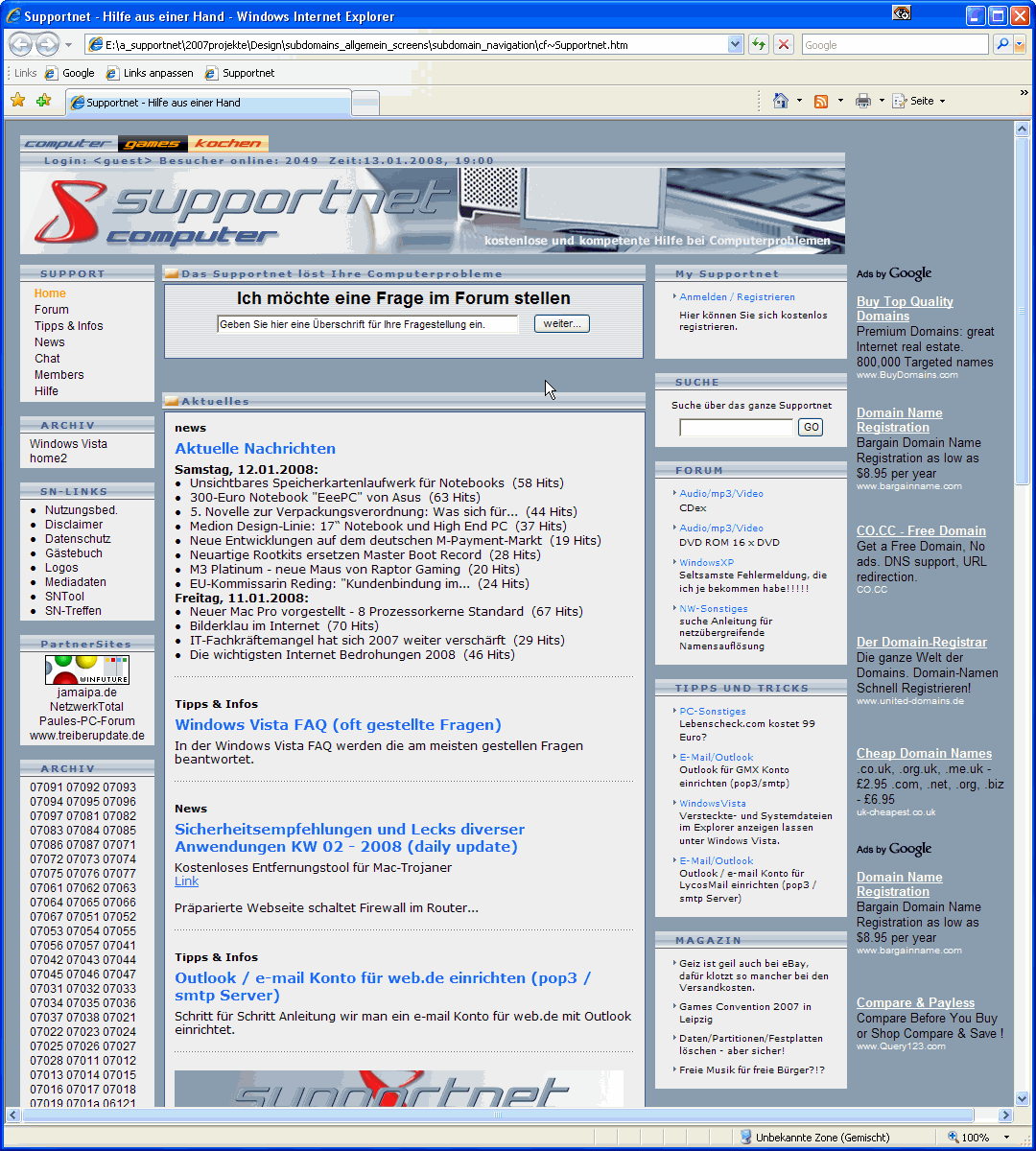Open the Seite menu dropdown
This screenshot has height=1151, width=1036.
coord(919,101)
